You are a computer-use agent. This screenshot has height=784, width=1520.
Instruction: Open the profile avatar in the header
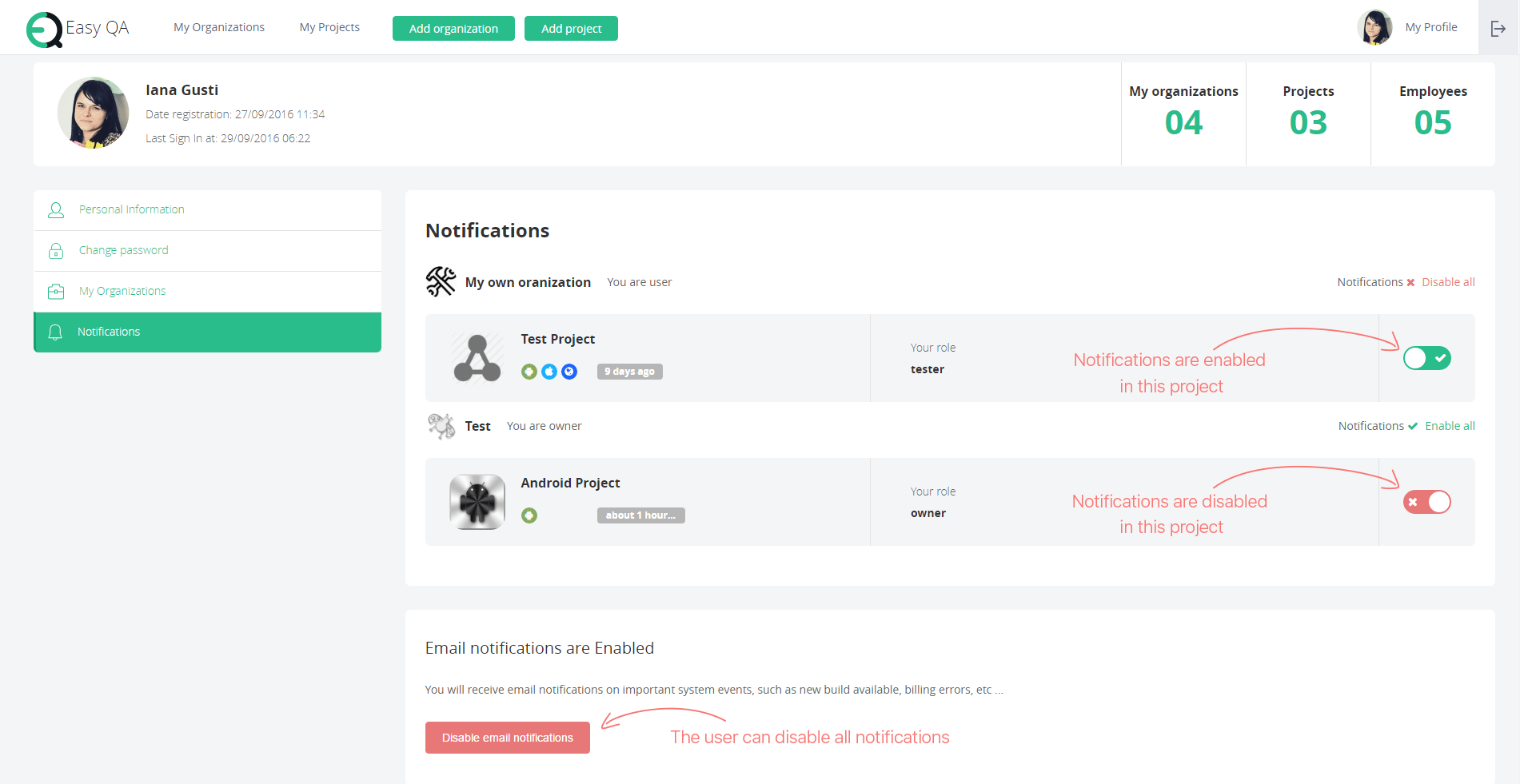tap(1374, 27)
